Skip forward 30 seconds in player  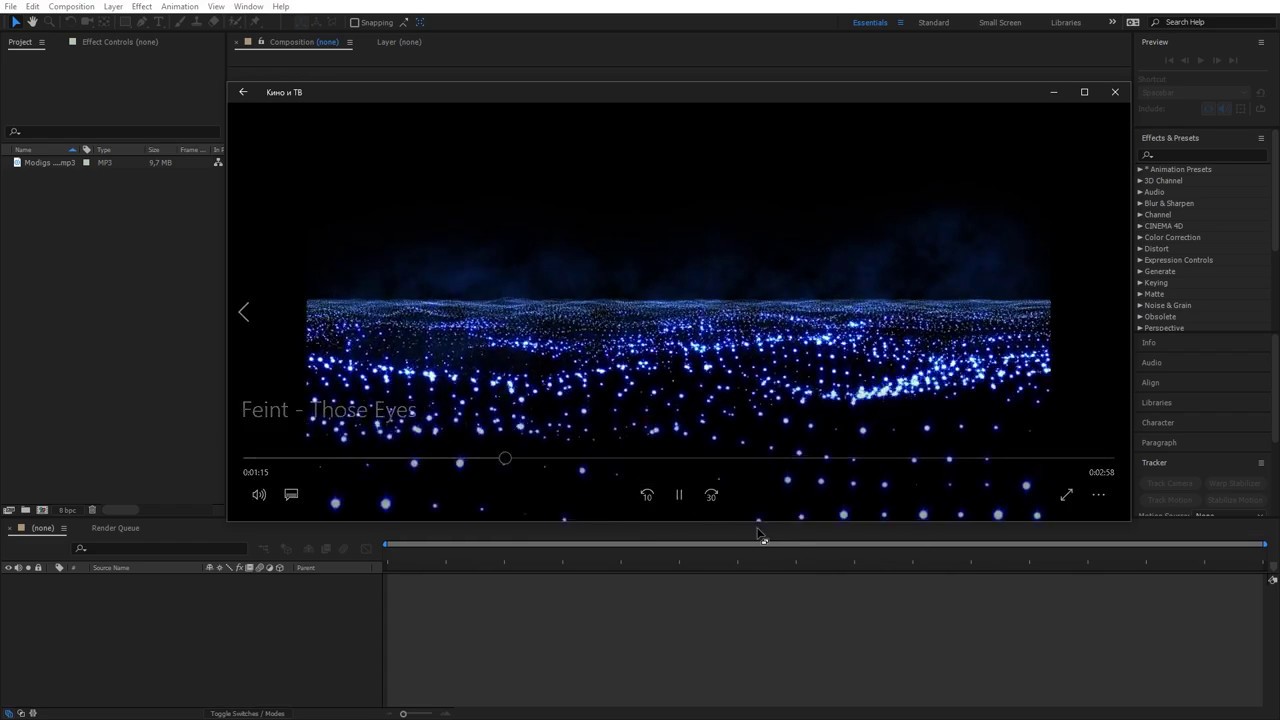pyautogui.click(x=711, y=495)
